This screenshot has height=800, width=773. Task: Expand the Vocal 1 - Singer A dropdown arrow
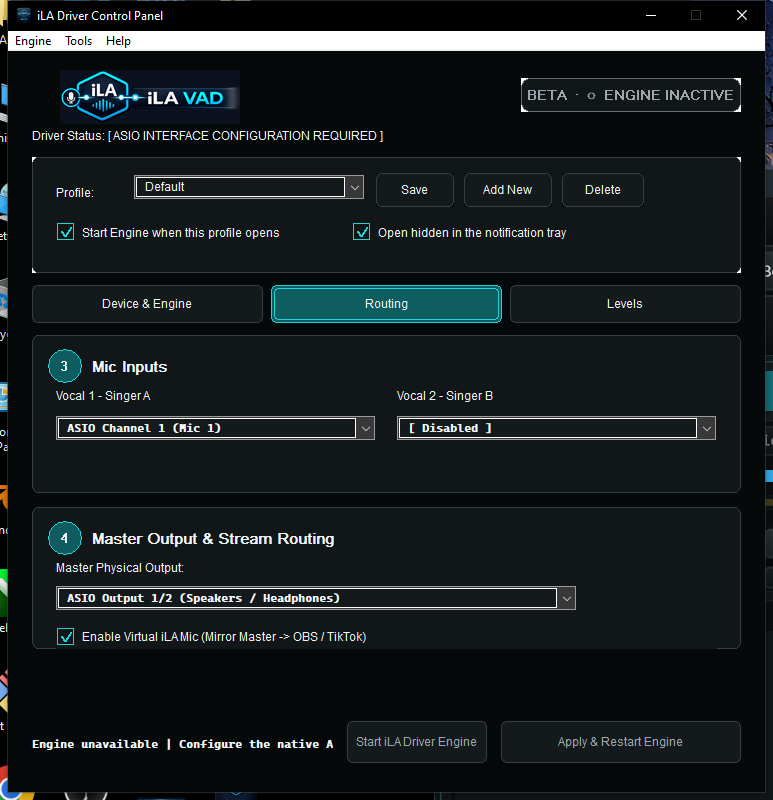click(365, 429)
